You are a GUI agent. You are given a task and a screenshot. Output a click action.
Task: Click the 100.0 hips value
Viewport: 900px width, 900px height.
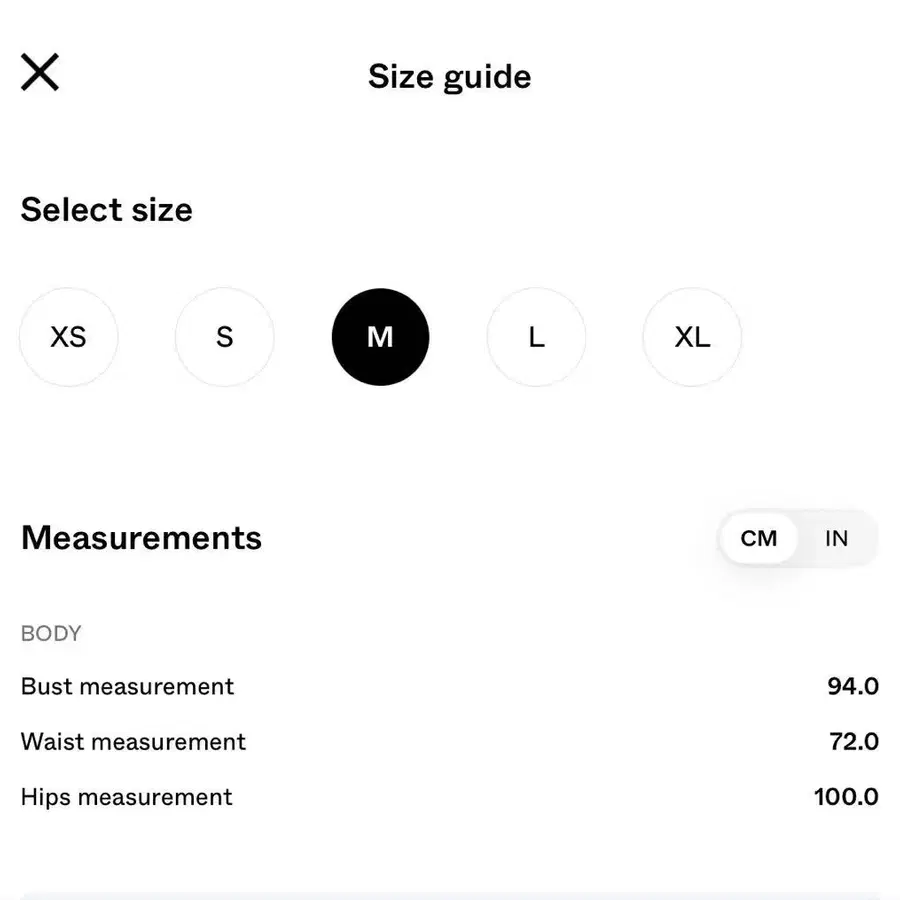click(847, 797)
